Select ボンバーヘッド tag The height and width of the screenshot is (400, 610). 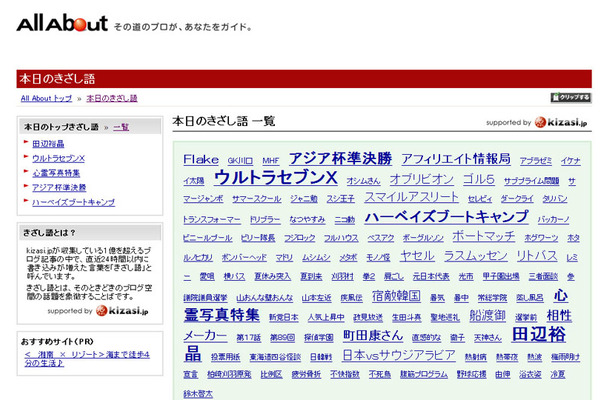(x=244, y=257)
